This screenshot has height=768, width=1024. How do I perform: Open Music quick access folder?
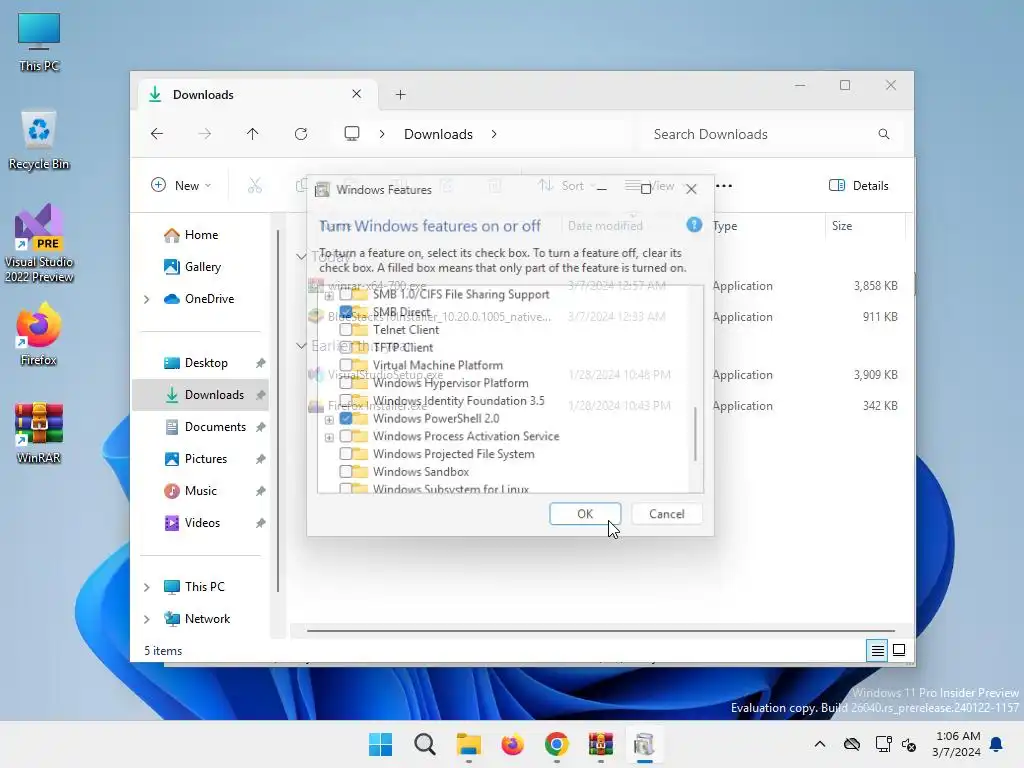click(x=201, y=490)
